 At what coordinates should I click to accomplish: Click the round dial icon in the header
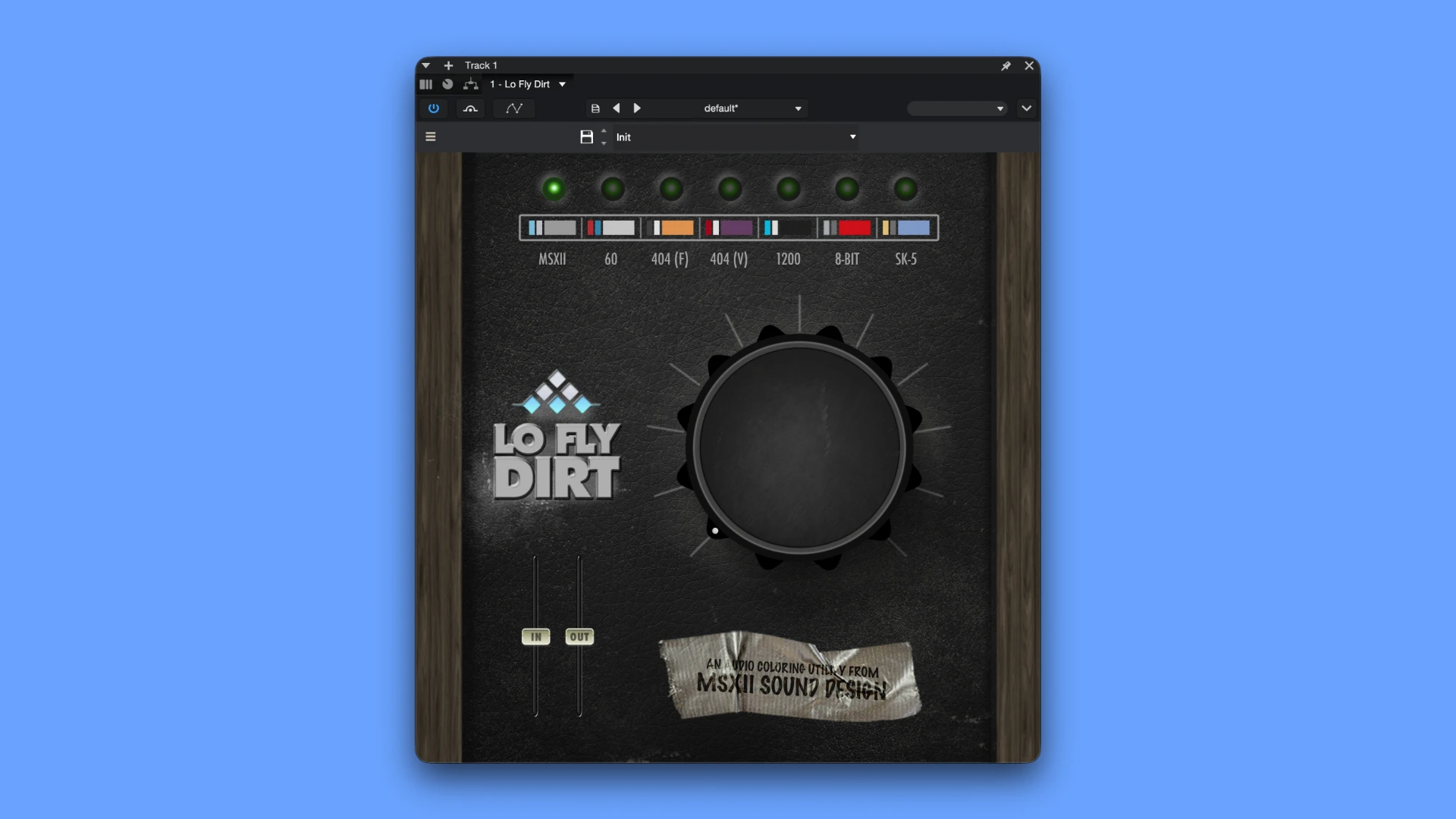click(x=448, y=84)
